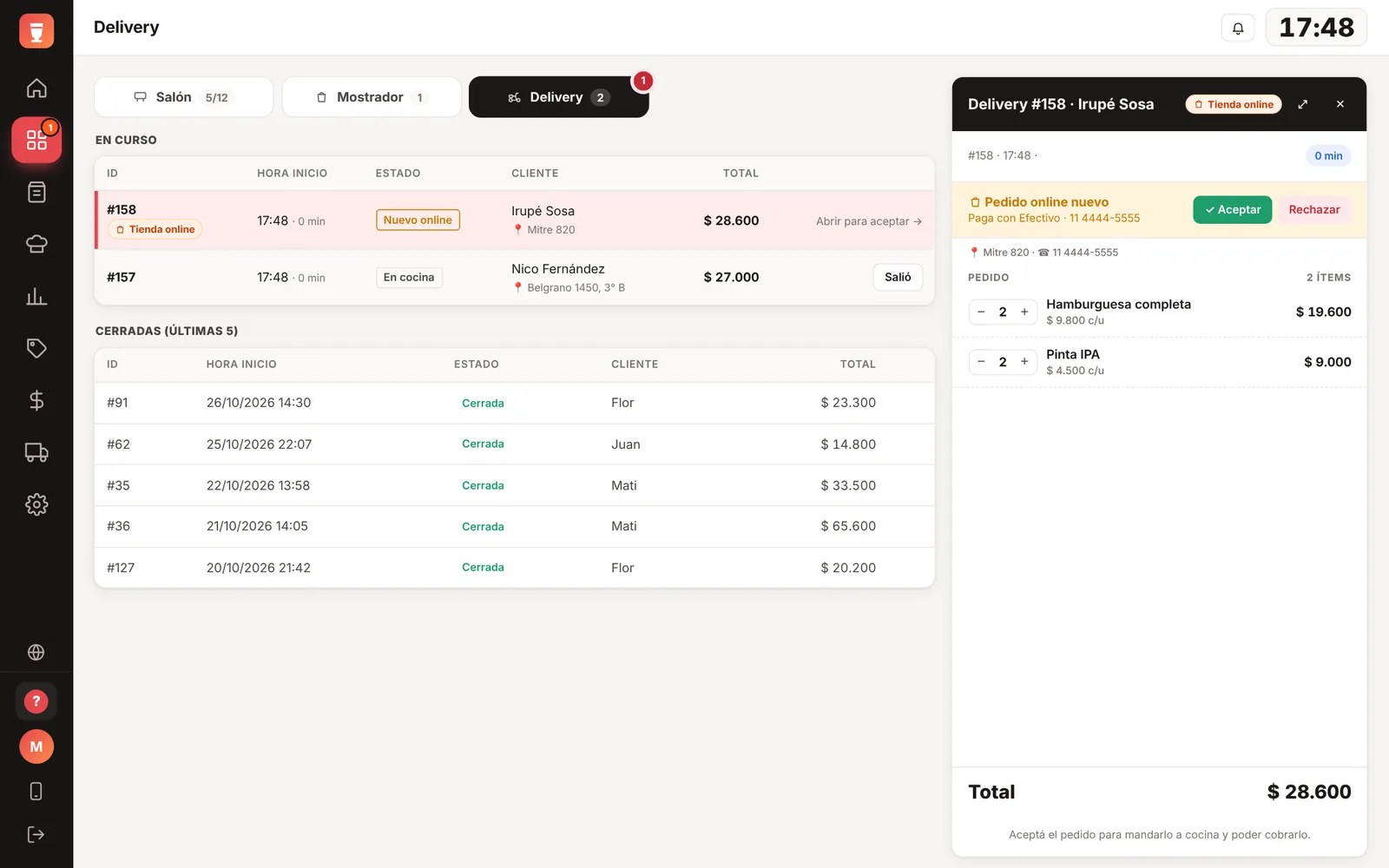Click Abrir para aceptar link

pyautogui.click(x=869, y=221)
